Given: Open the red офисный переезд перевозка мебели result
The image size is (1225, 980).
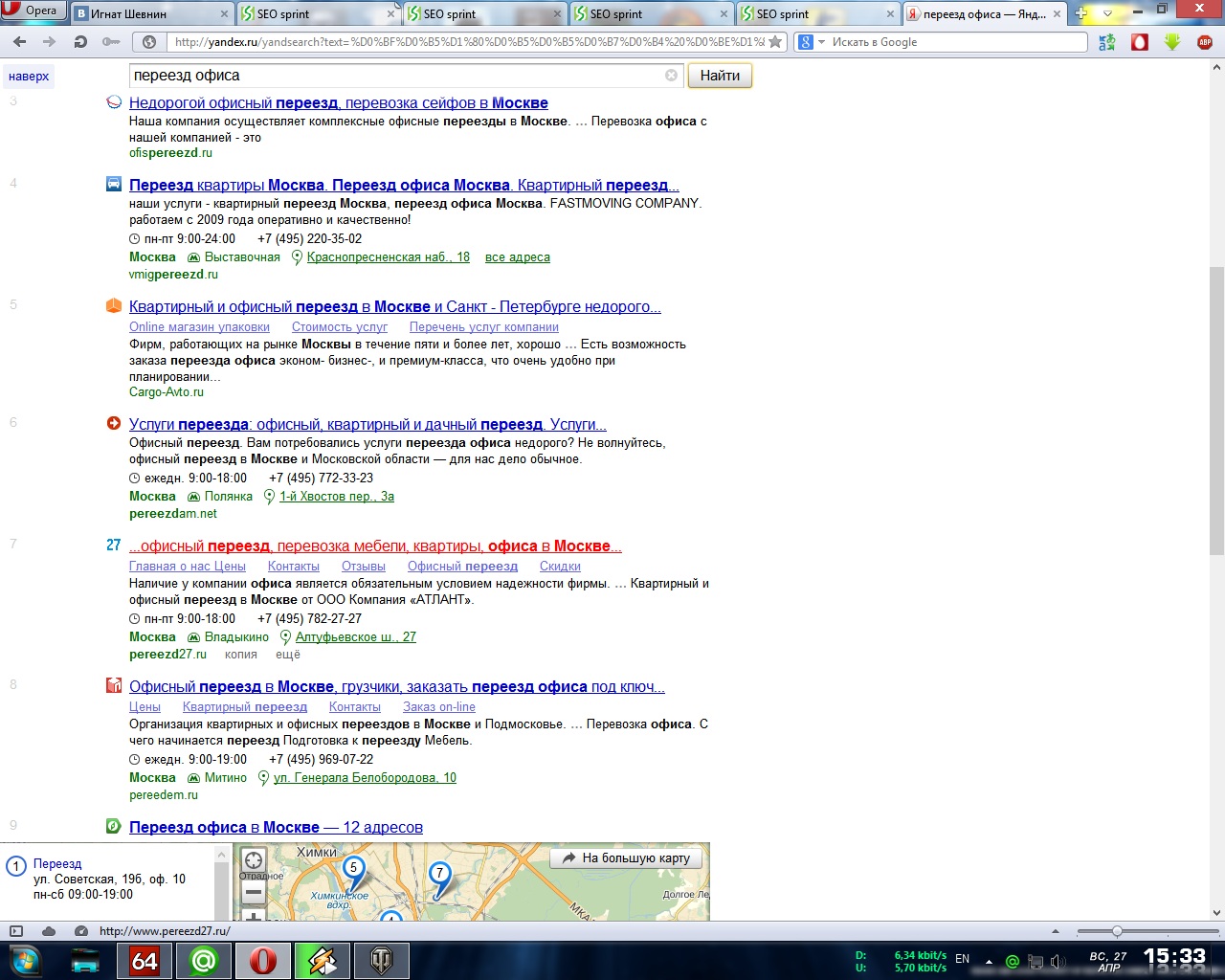Looking at the screenshot, I should click(x=375, y=546).
